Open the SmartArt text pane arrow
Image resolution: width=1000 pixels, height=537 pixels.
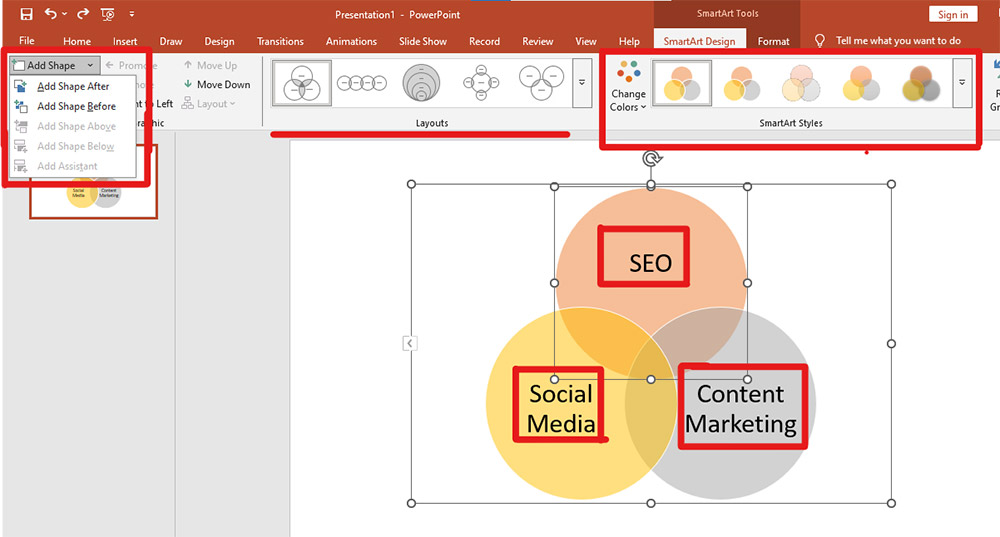(410, 344)
